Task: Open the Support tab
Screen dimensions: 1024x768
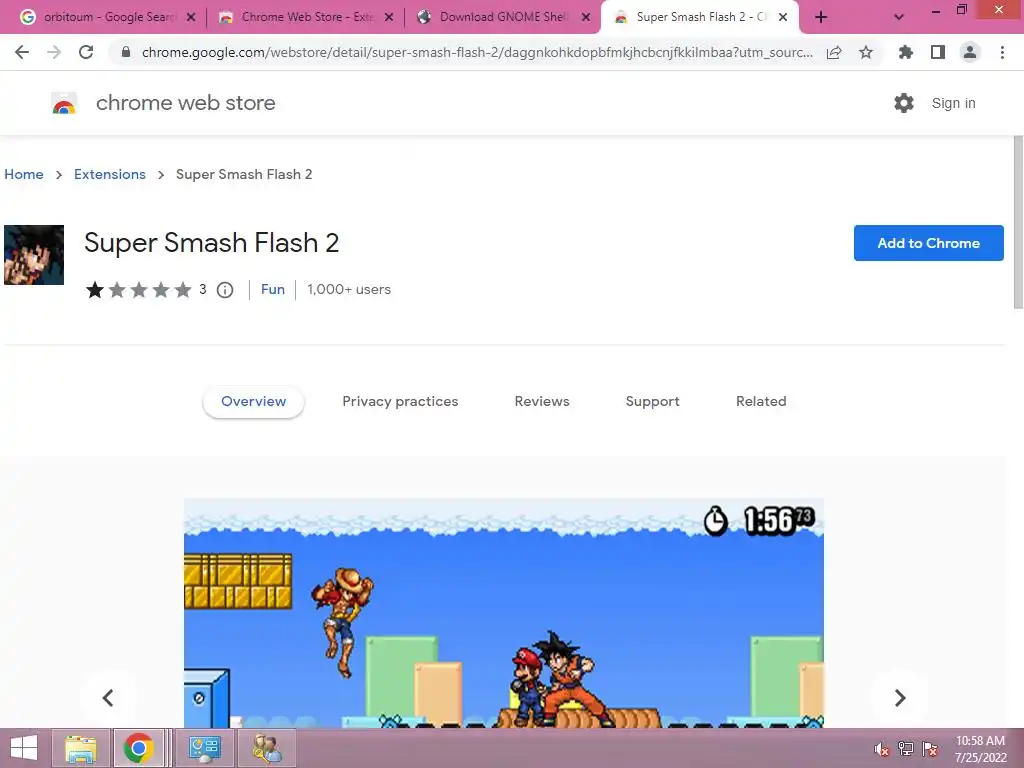Action: pos(652,402)
